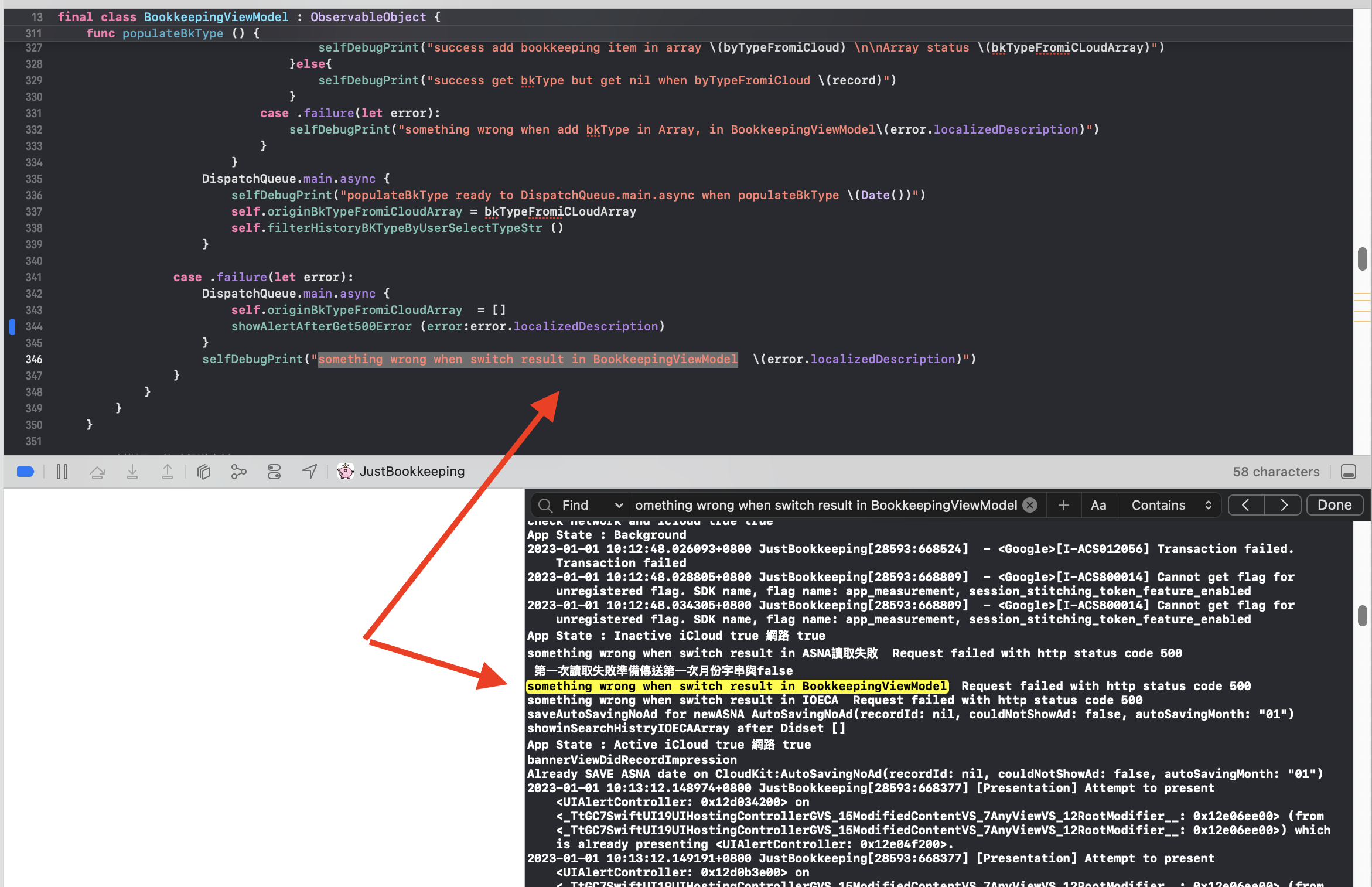Go to previous search result
Screen dimensions: 1372x887
pos(1246,505)
